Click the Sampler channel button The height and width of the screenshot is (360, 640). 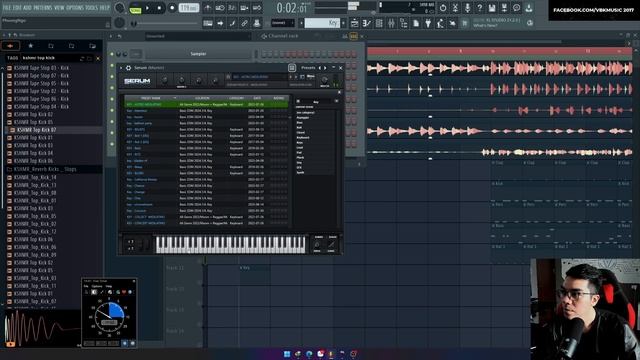(x=198, y=54)
